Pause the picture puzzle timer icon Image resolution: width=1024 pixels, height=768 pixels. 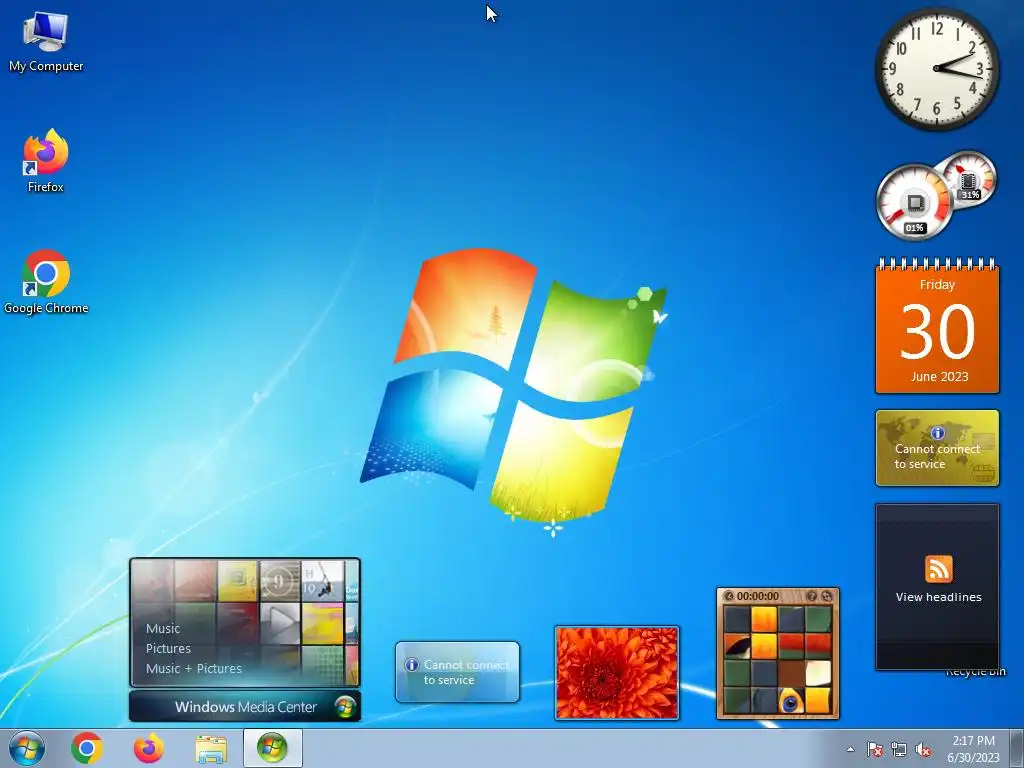pos(729,596)
